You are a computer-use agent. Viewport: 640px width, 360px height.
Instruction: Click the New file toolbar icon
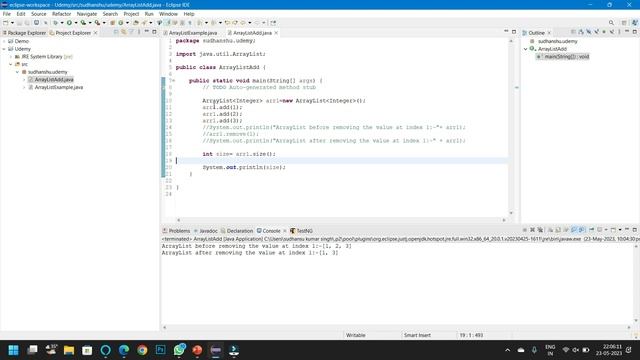6,23
